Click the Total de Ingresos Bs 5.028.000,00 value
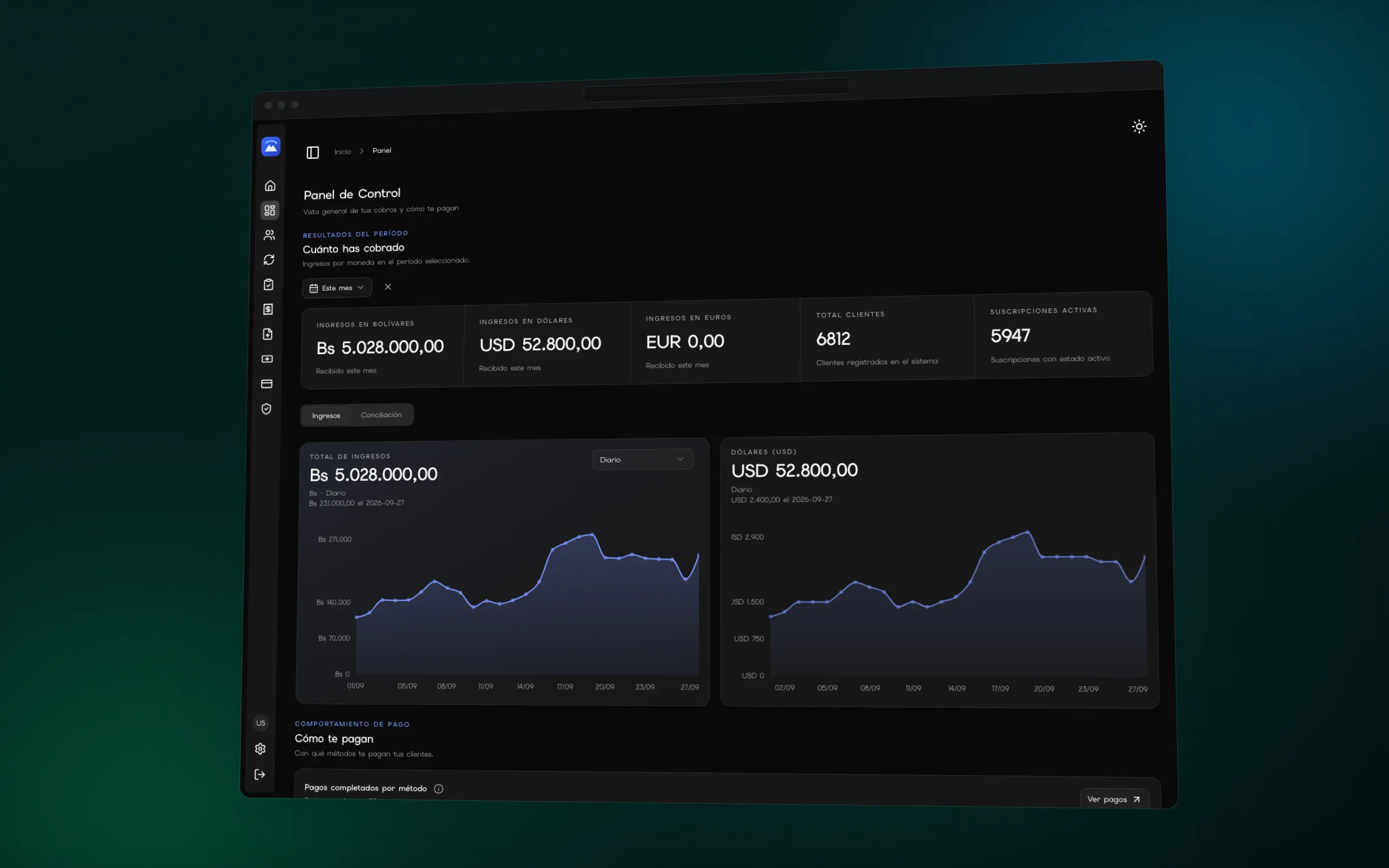 click(x=374, y=474)
